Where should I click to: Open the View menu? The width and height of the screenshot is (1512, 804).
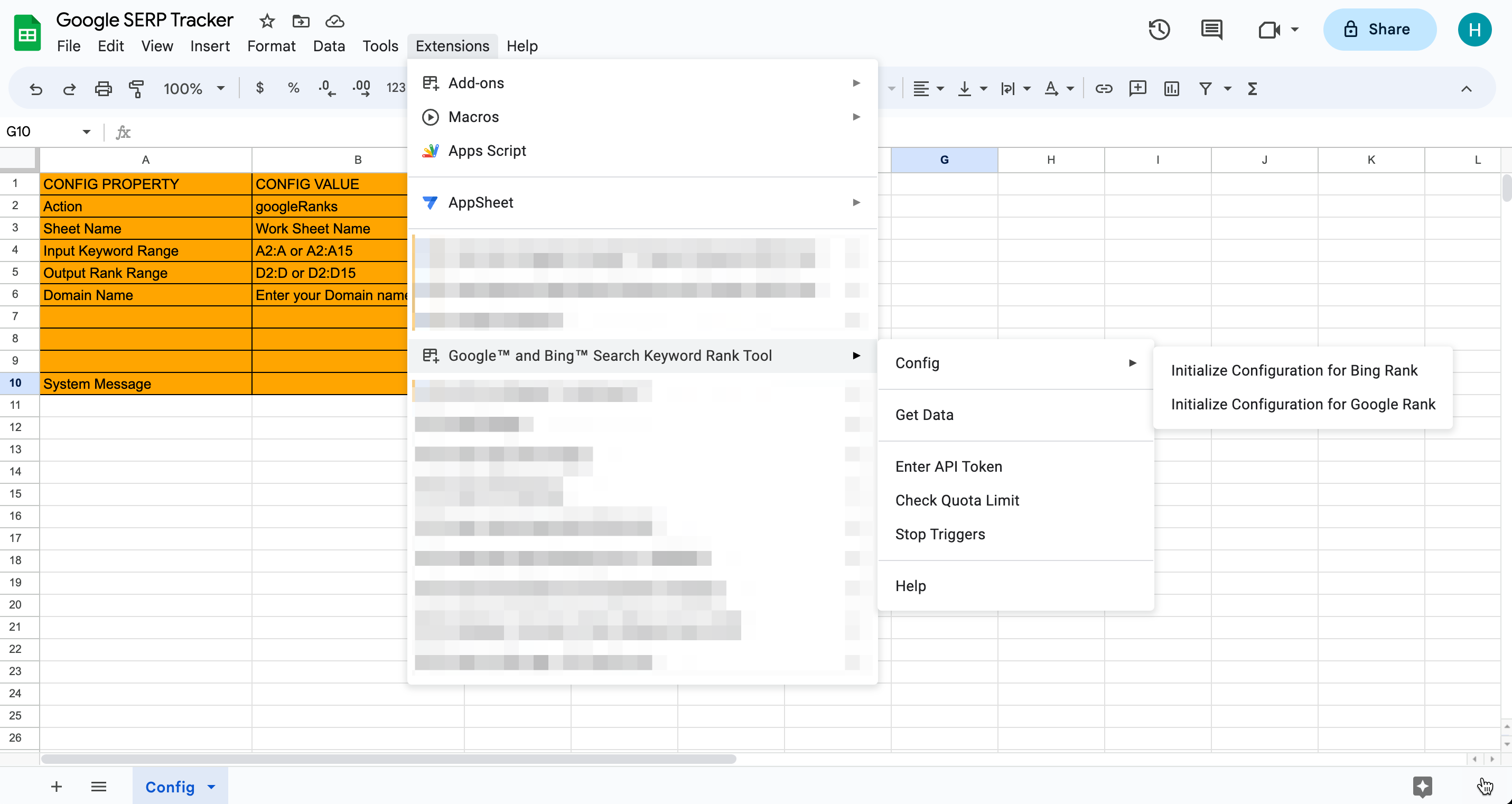point(157,46)
